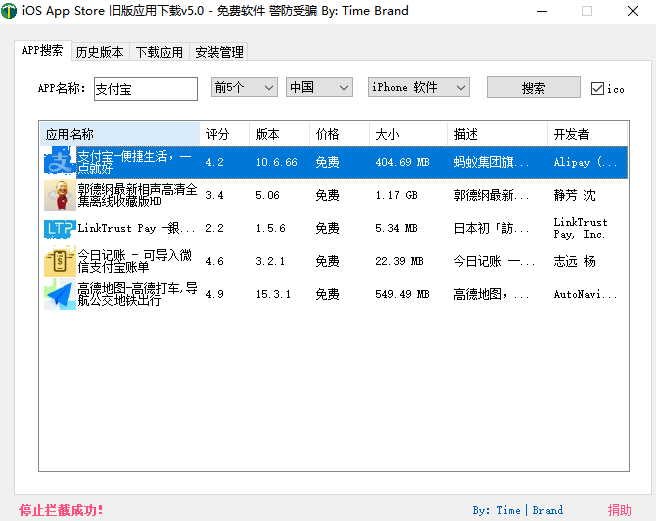
Task: Click the 停止拦截成功! status text
Action: click(61, 510)
